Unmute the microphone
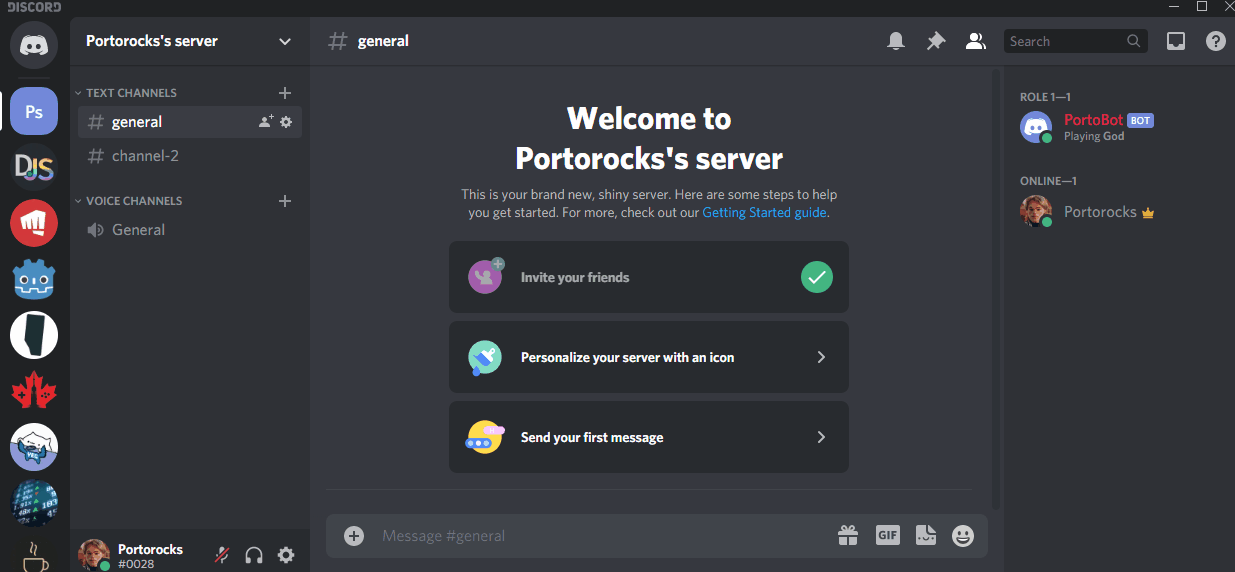The height and width of the screenshot is (572, 1235). [x=222, y=555]
